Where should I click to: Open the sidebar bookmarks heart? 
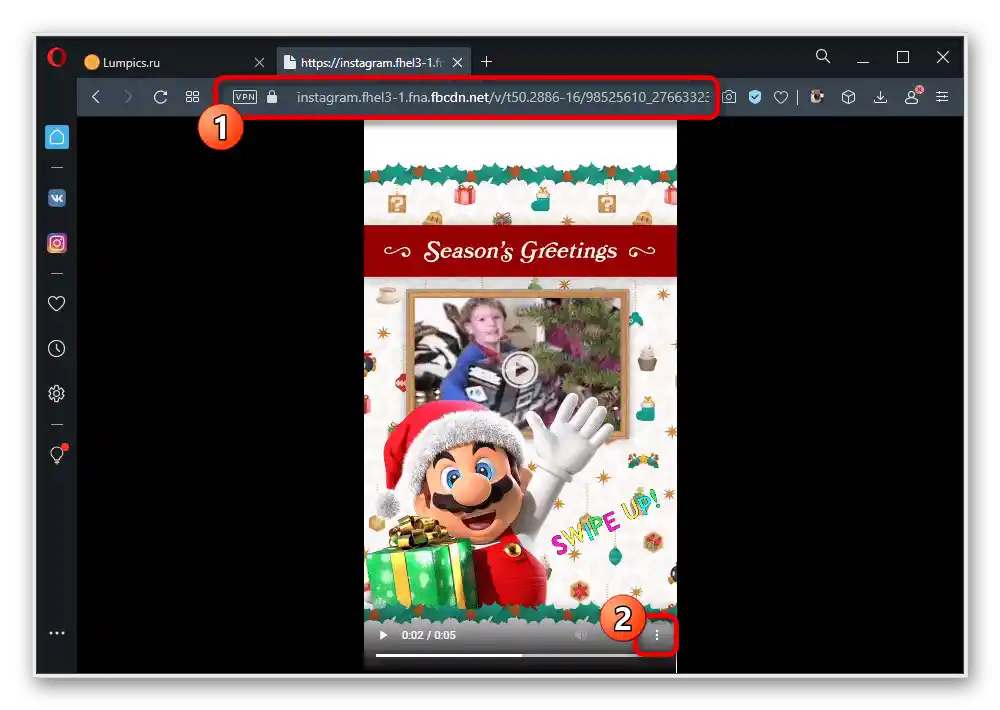[57, 304]
